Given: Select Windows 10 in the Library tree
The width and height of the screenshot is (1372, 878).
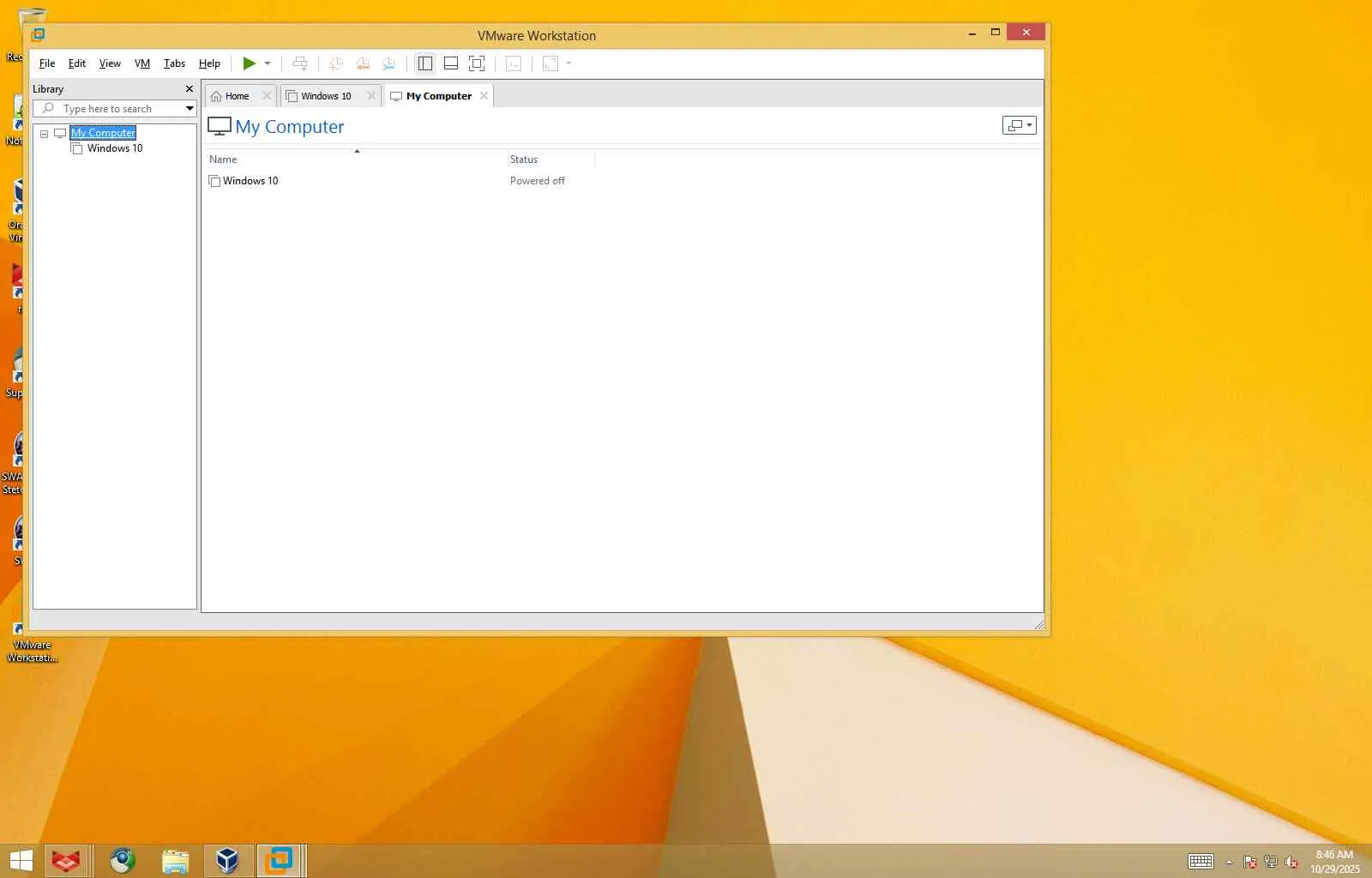Looking at the screenshot, I should (115, 148).
